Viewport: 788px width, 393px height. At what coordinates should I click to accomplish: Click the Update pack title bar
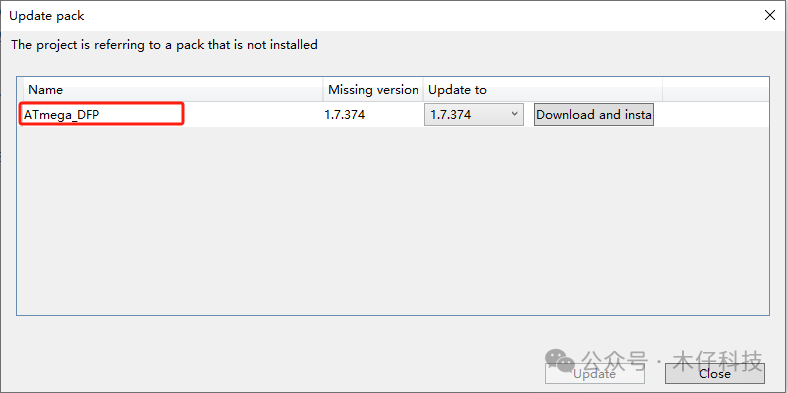pos(382,16)
